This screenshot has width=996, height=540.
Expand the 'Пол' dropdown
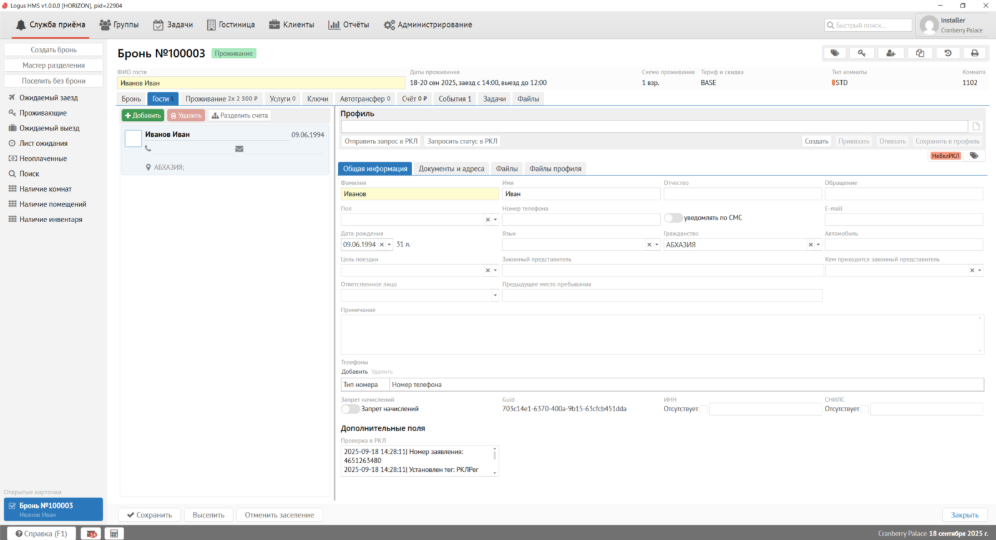tap(495, 219)
